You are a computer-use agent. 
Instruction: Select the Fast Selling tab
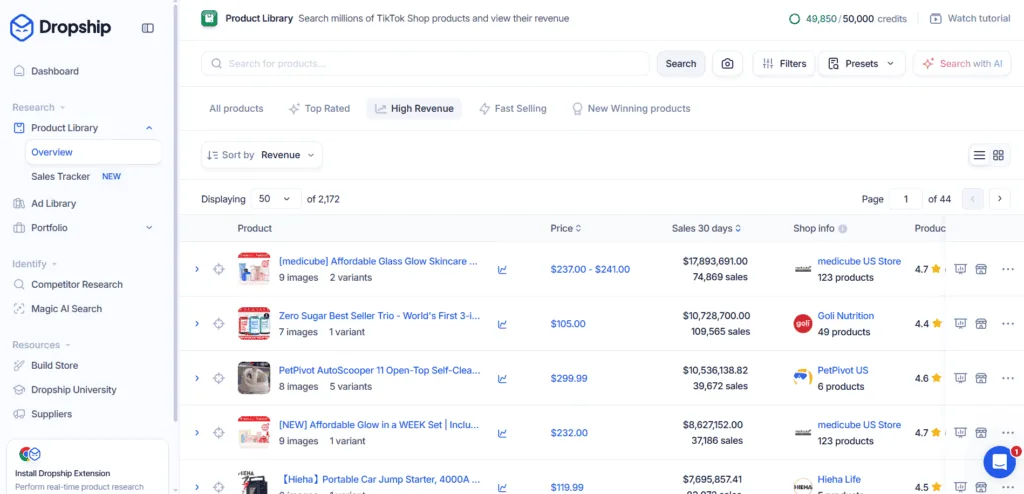tap(513, 108)
